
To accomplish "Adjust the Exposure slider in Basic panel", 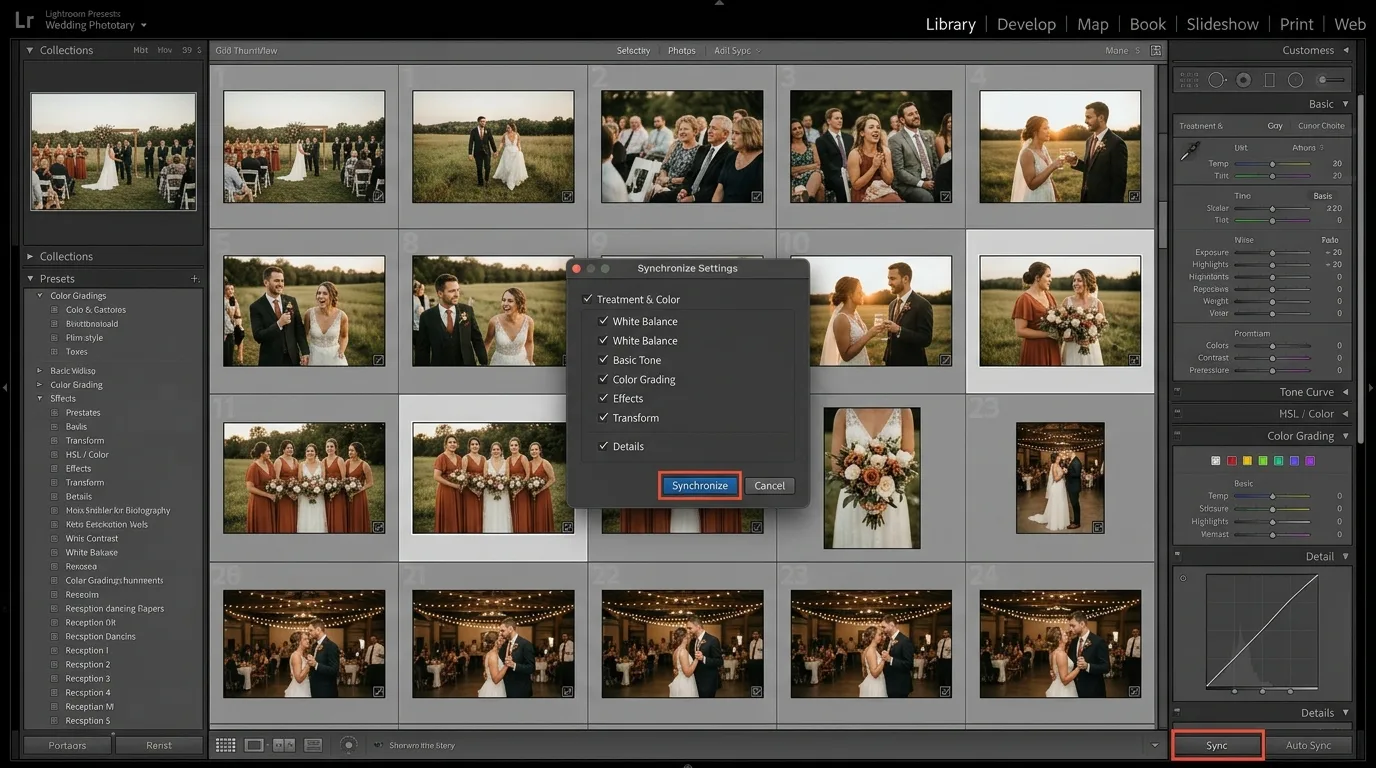I will click(x=1272, y=253).
